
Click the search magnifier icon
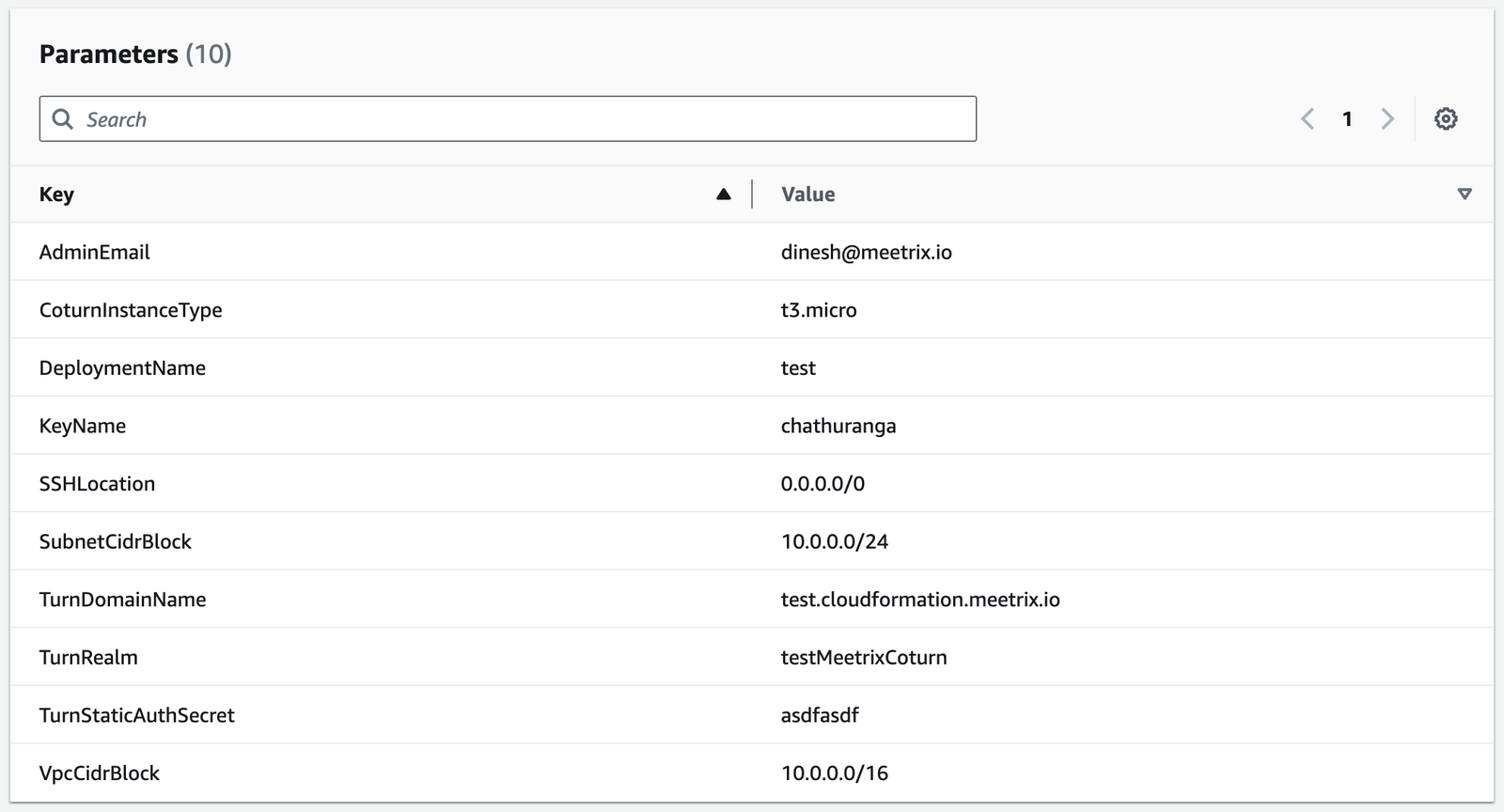(63, 119)
